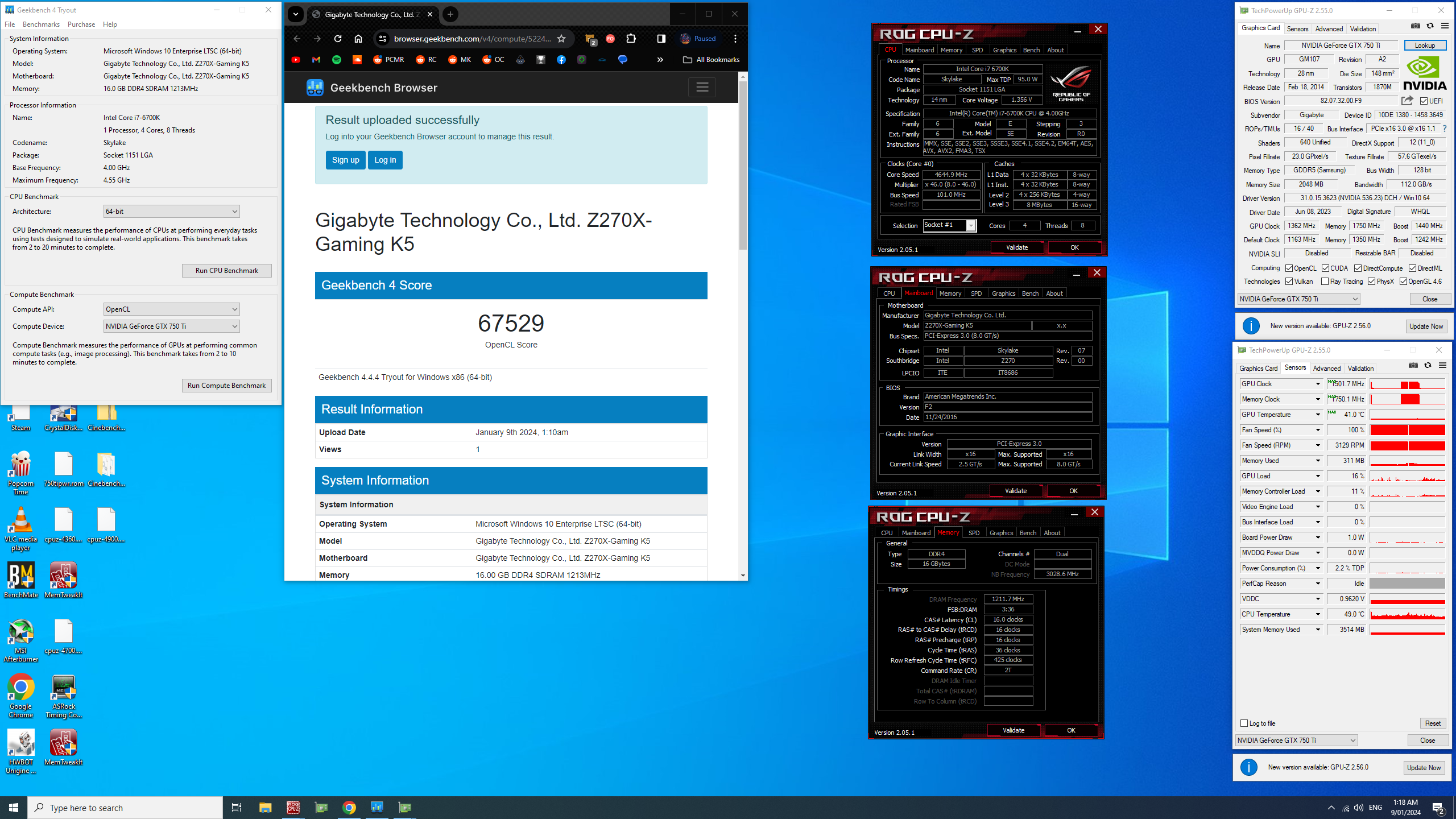Open Windows Start menu
This screenshot has width=1456, height=819.
14,808
